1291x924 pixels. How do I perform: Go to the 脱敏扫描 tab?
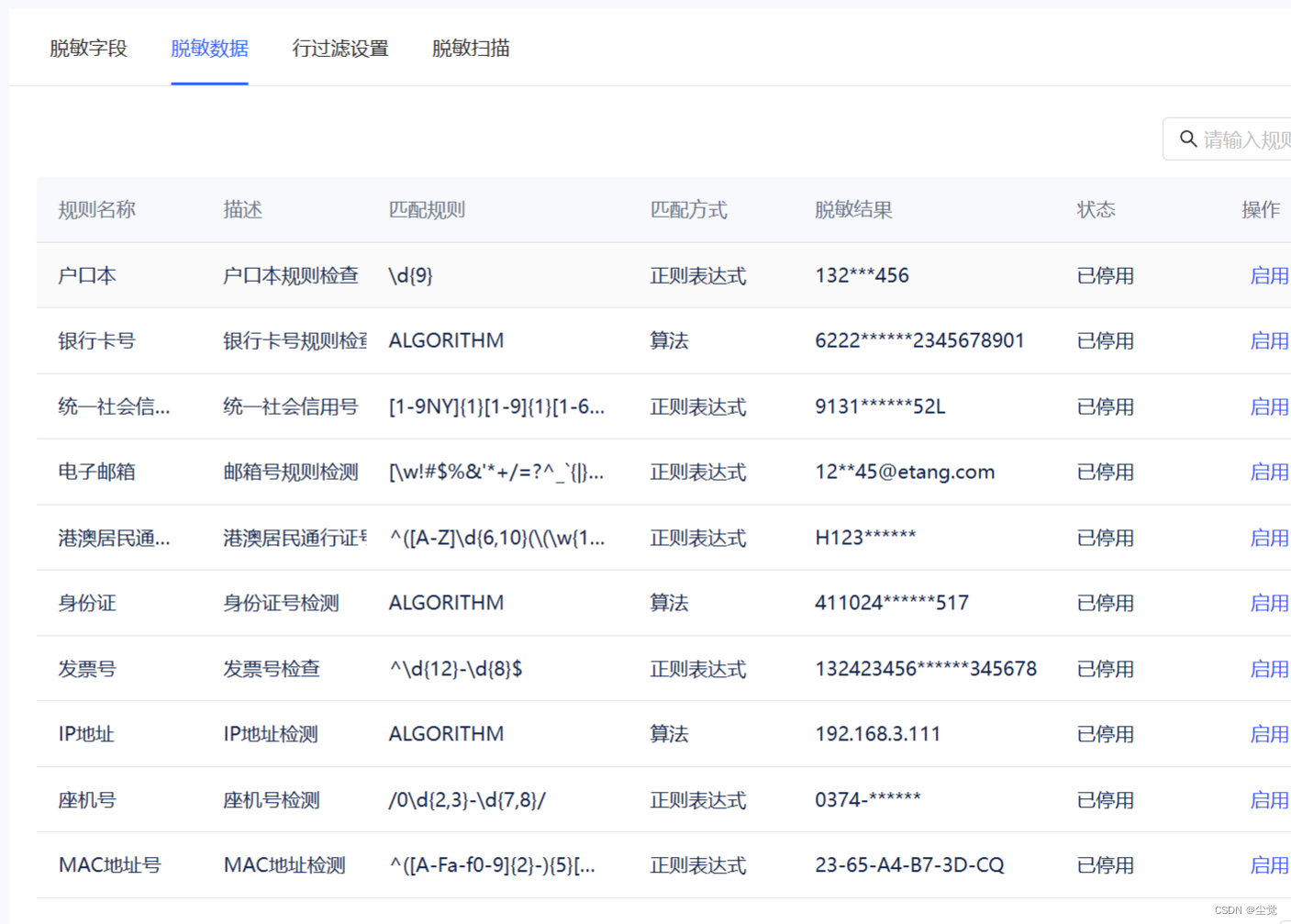(471, 49)
